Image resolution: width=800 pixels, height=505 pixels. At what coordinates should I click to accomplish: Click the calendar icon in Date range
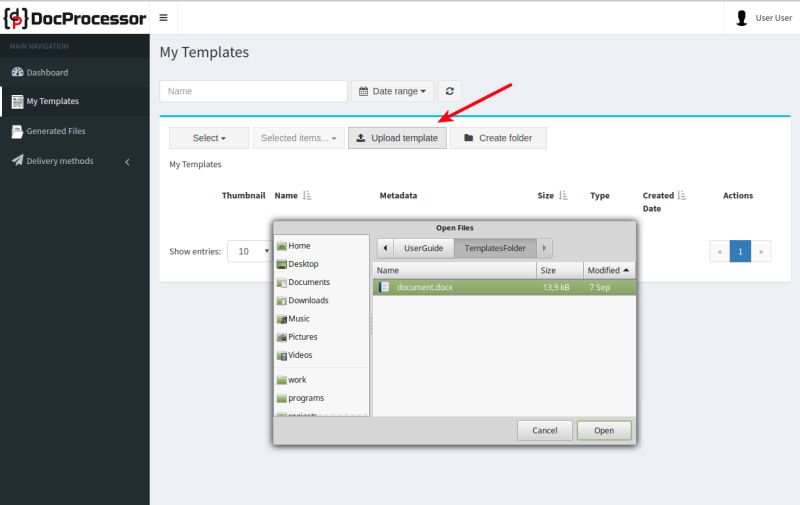[x=363, y=91]
